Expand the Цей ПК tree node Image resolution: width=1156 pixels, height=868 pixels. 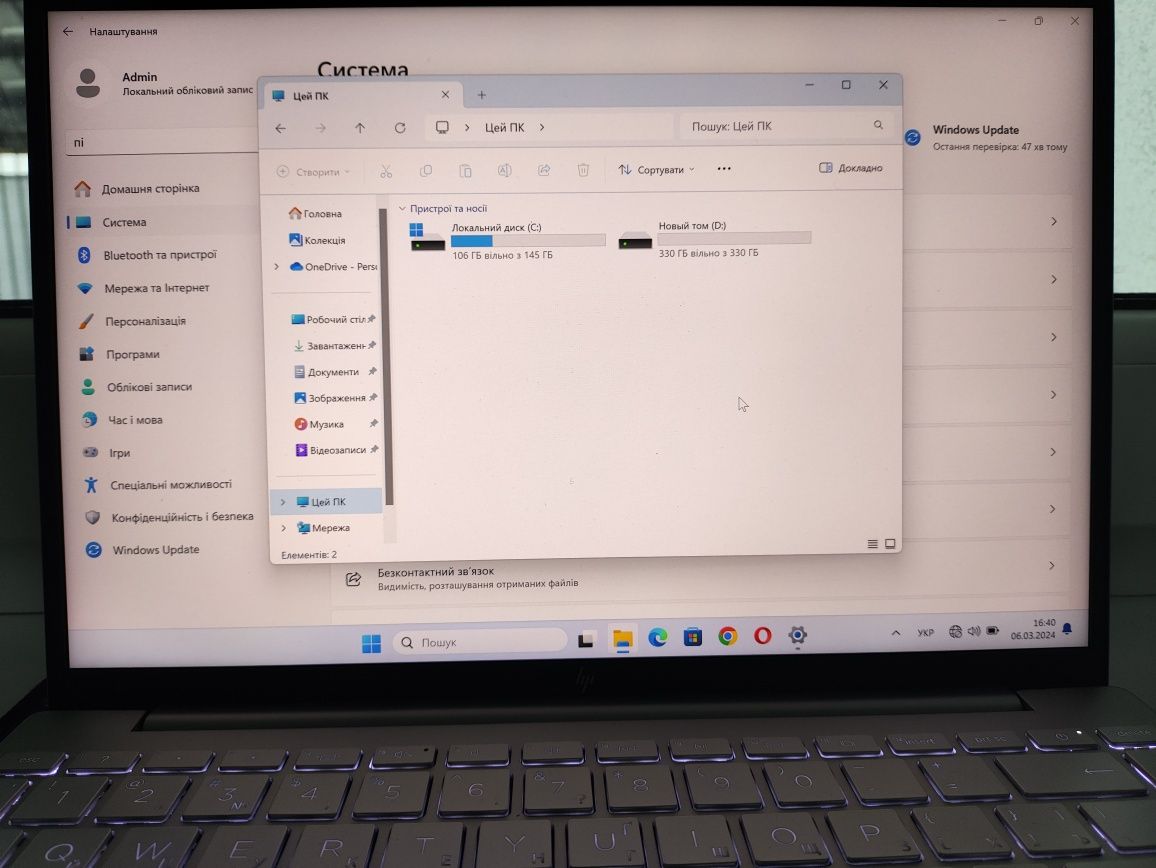tap(282, 501)
